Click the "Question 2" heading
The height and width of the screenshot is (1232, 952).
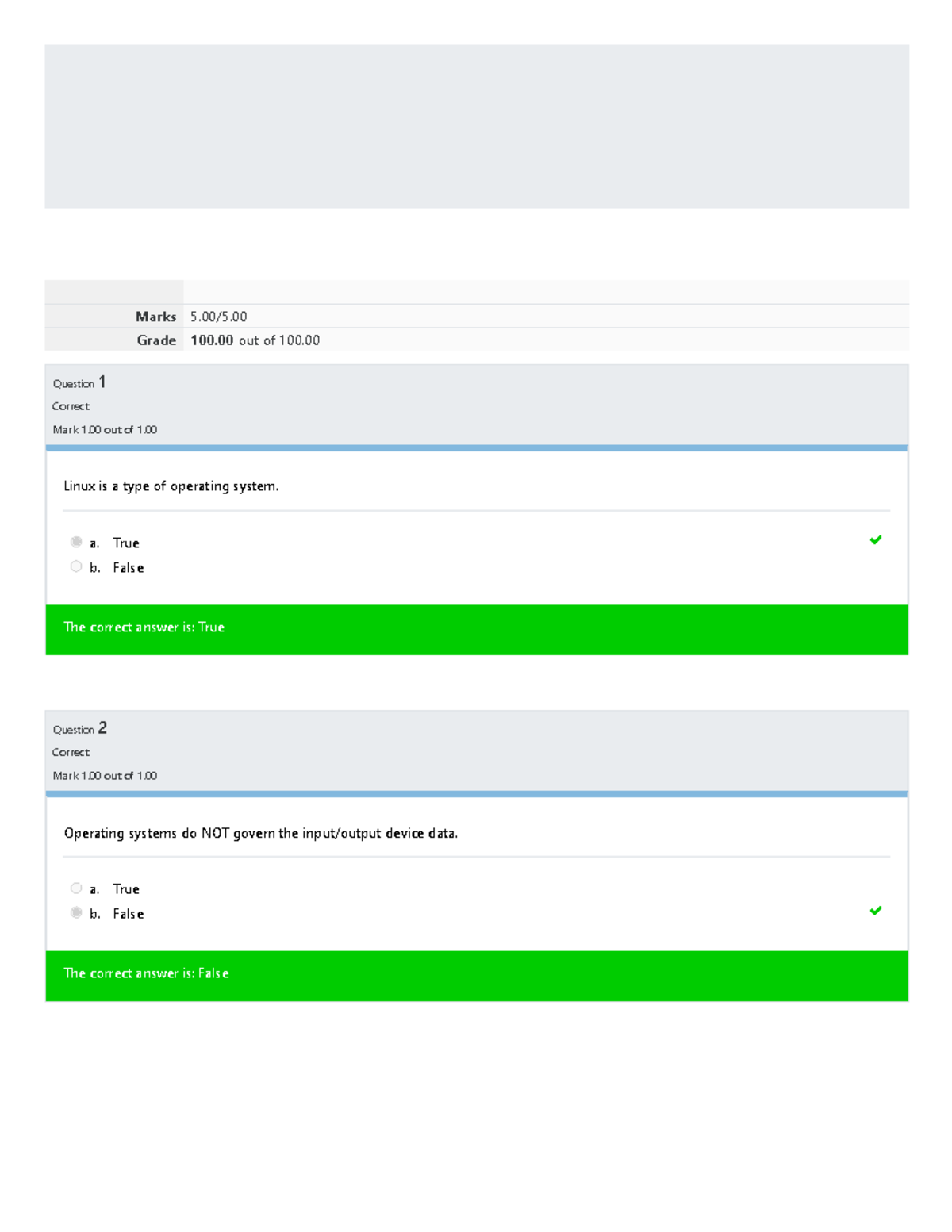(79, 729)
